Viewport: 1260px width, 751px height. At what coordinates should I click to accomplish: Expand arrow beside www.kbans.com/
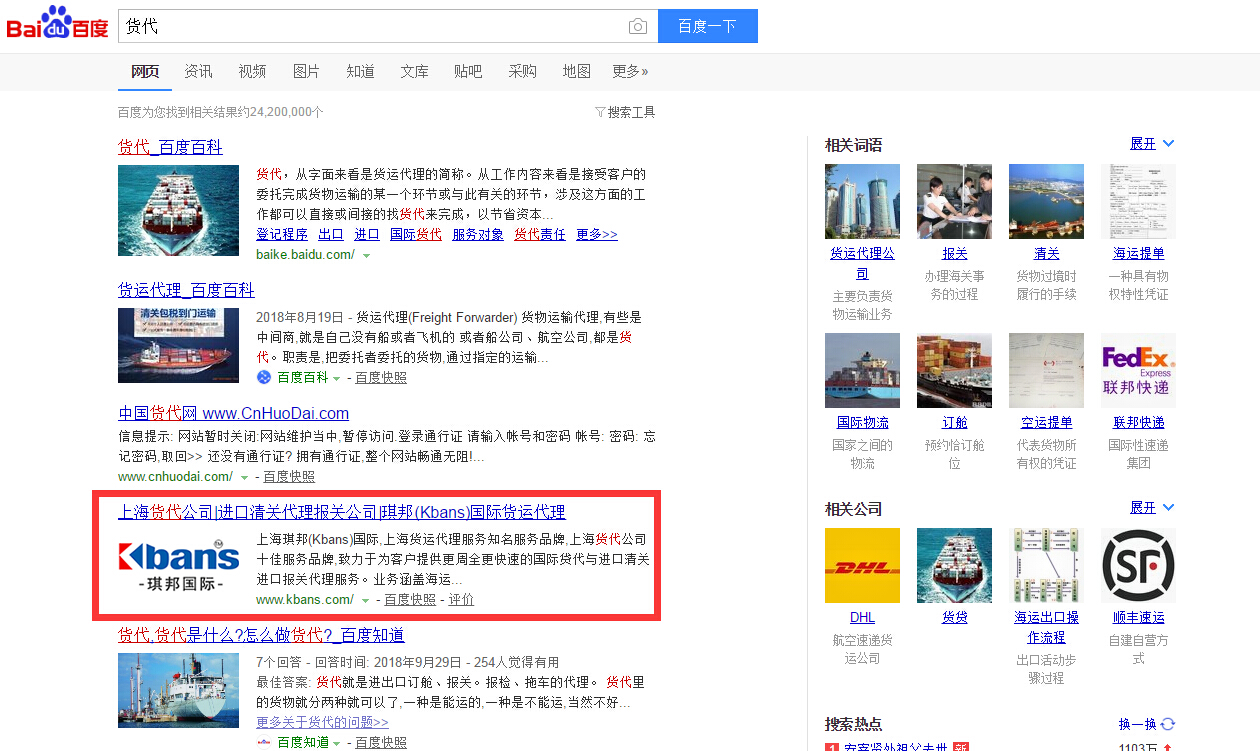point(366,600)
